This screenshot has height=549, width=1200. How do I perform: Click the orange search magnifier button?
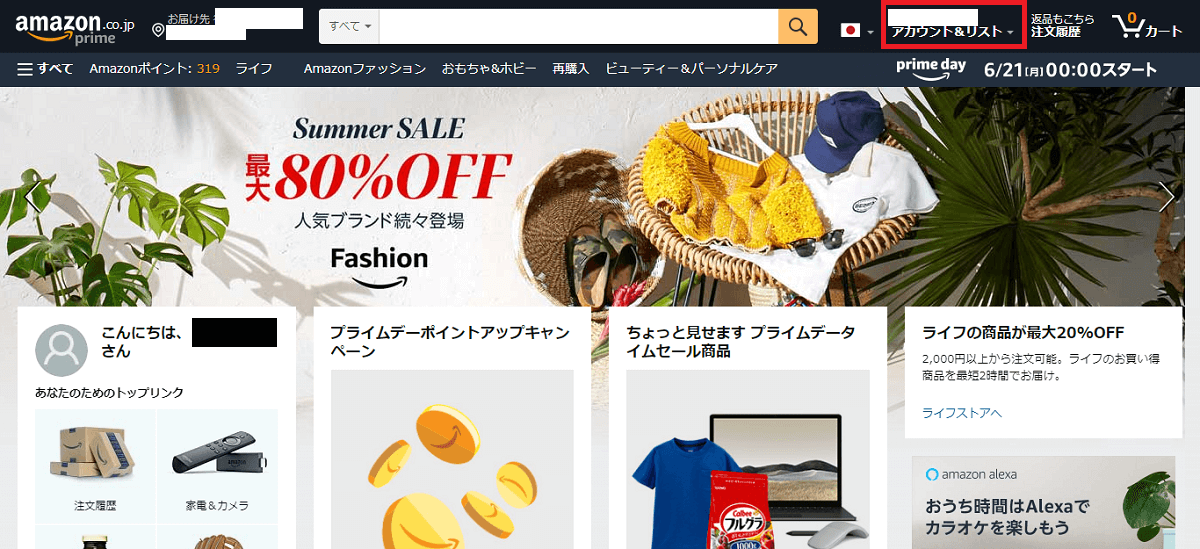[x=798, y=26]
